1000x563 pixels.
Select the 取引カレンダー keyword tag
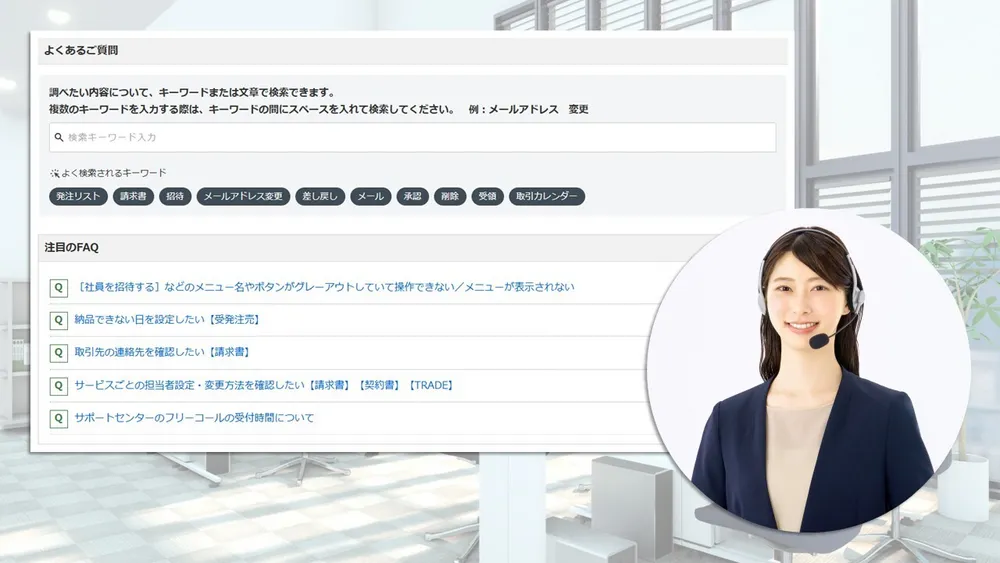pyautogui.click(x=547, y=196)
